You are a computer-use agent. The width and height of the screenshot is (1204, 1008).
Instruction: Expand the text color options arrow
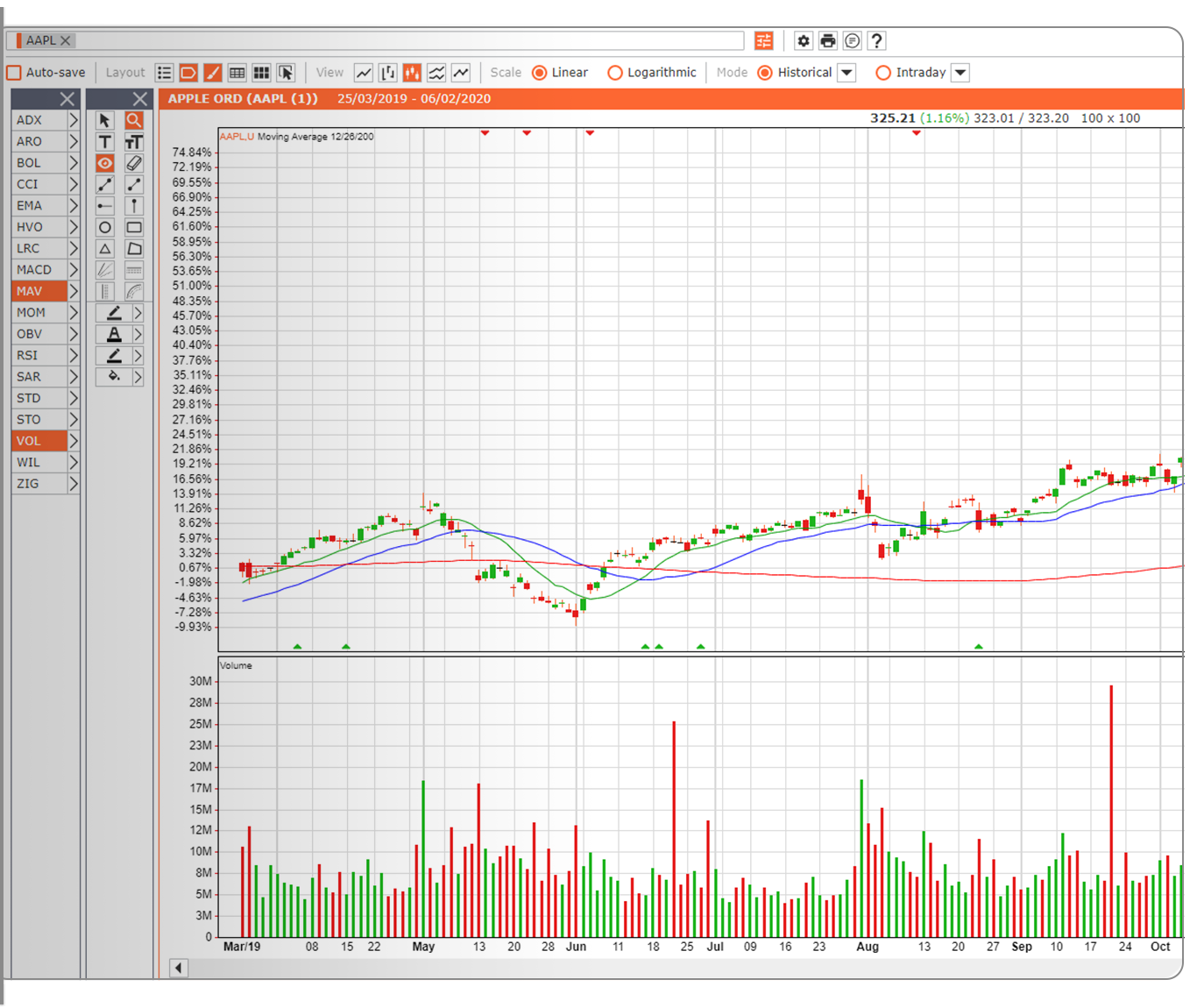[x=138, y=334]
